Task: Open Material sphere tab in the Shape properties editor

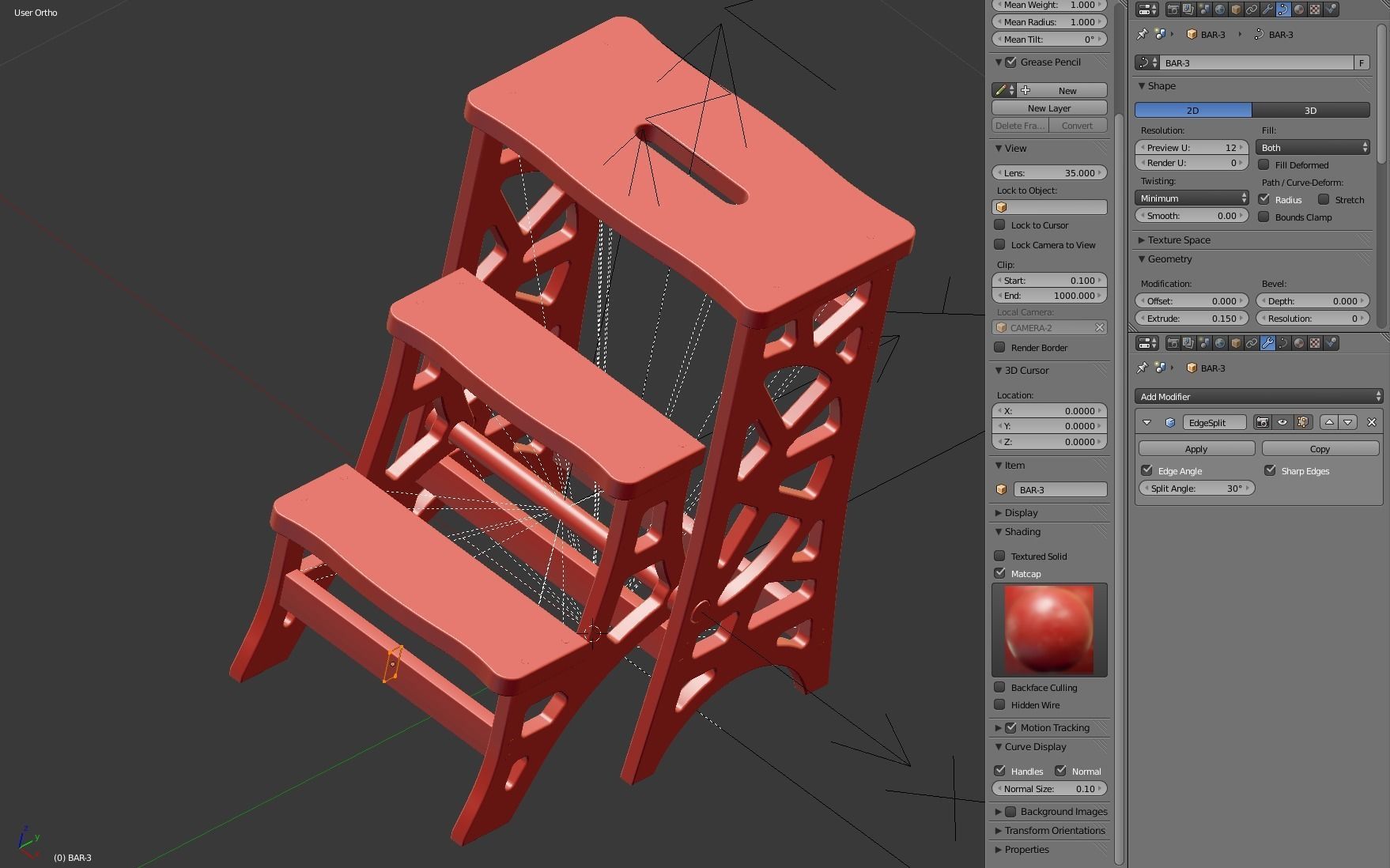Action: pos(1299,9)
